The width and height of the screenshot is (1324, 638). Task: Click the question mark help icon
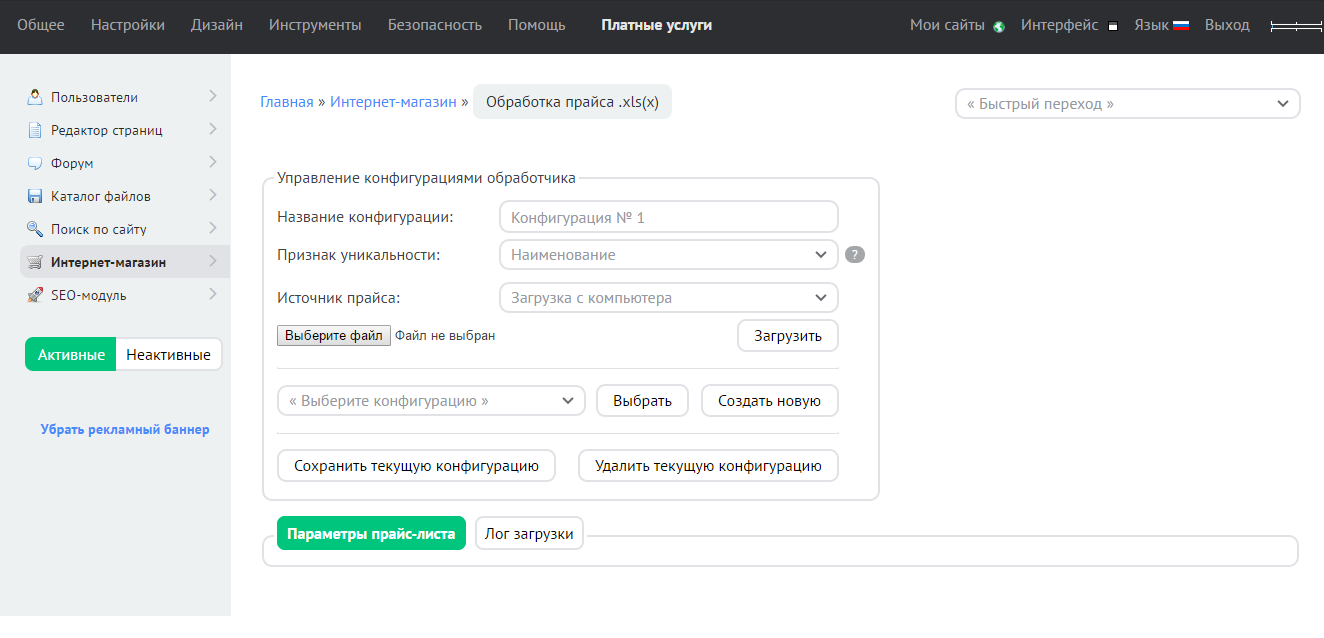coord(854,255)
